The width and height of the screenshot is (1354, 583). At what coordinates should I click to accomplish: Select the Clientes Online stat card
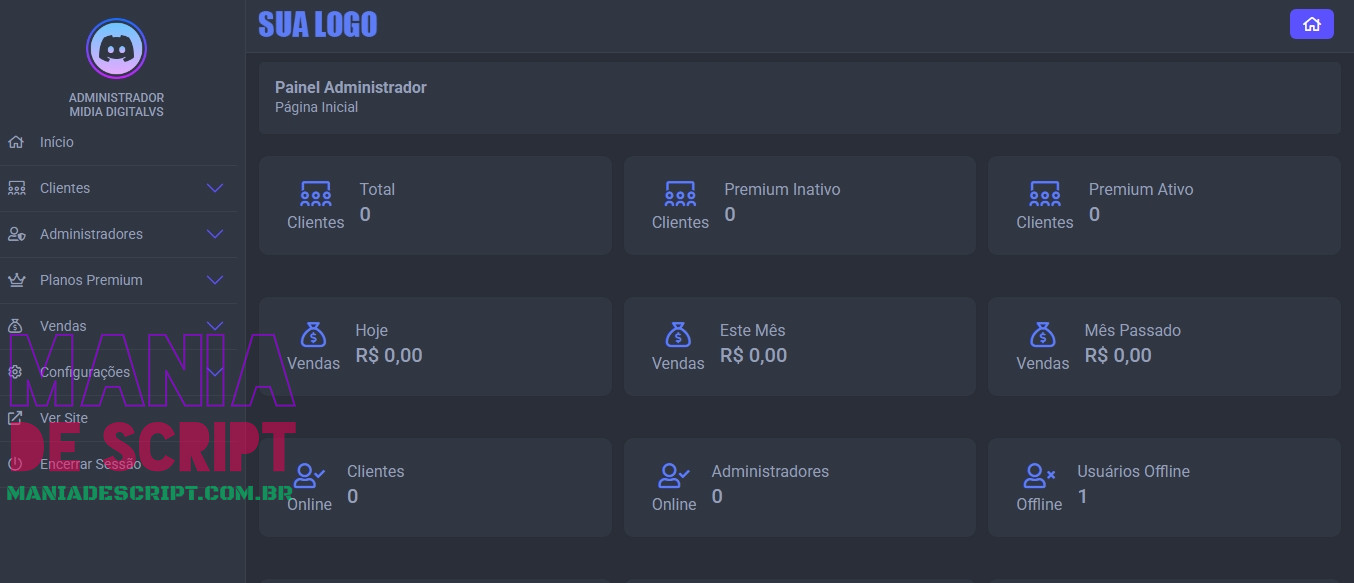click(x=434, y=487)
